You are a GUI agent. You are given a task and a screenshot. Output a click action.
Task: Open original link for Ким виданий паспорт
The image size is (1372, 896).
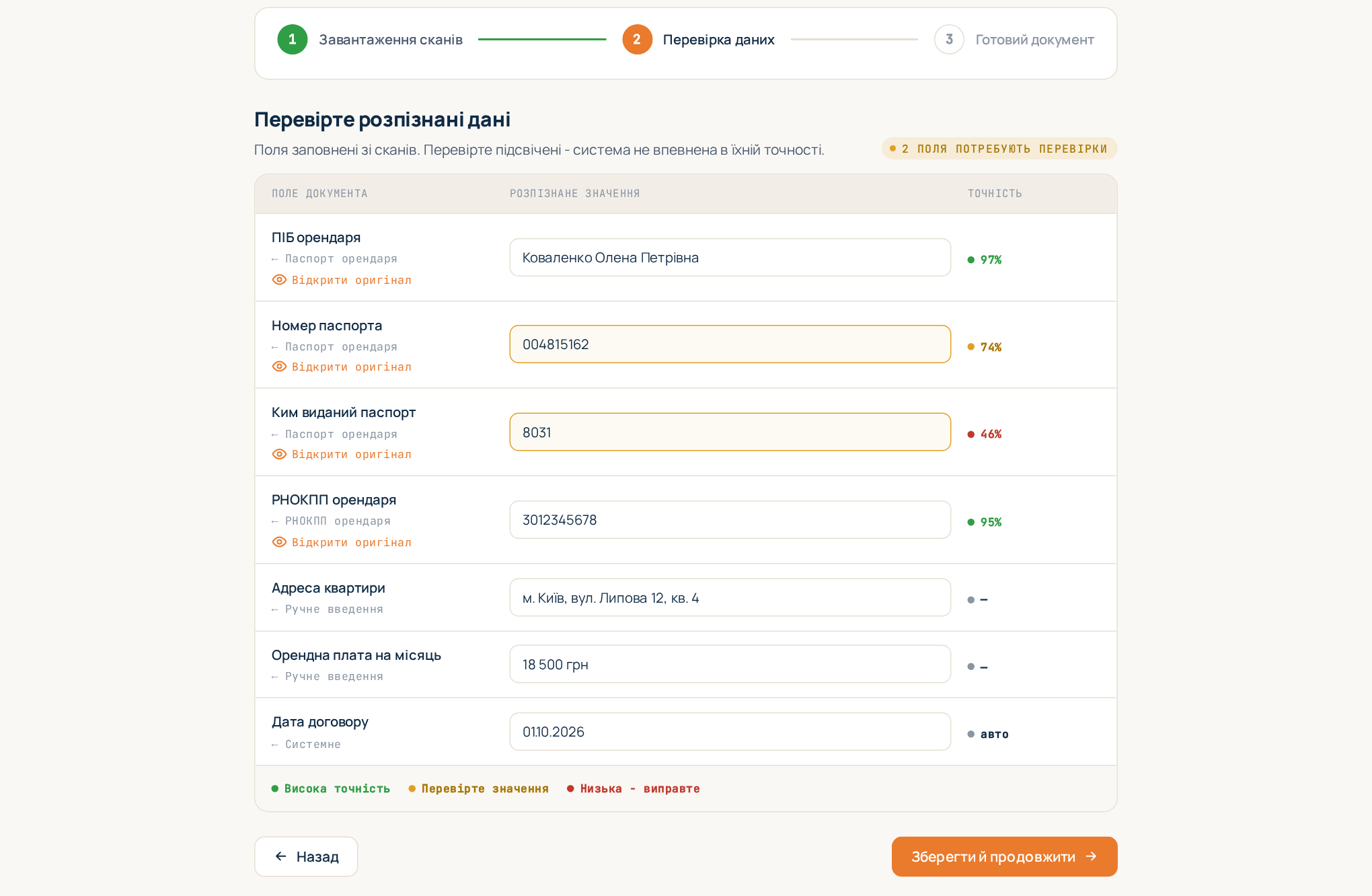tap(342, 454)
